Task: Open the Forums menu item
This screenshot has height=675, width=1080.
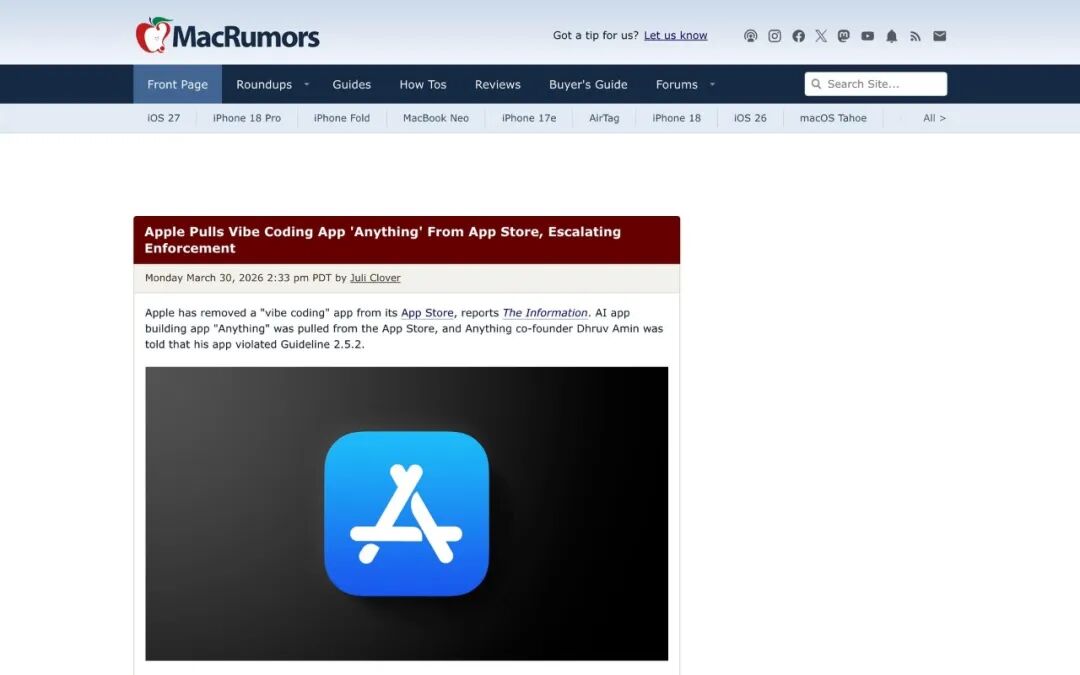Action: [x=676, y=84]
